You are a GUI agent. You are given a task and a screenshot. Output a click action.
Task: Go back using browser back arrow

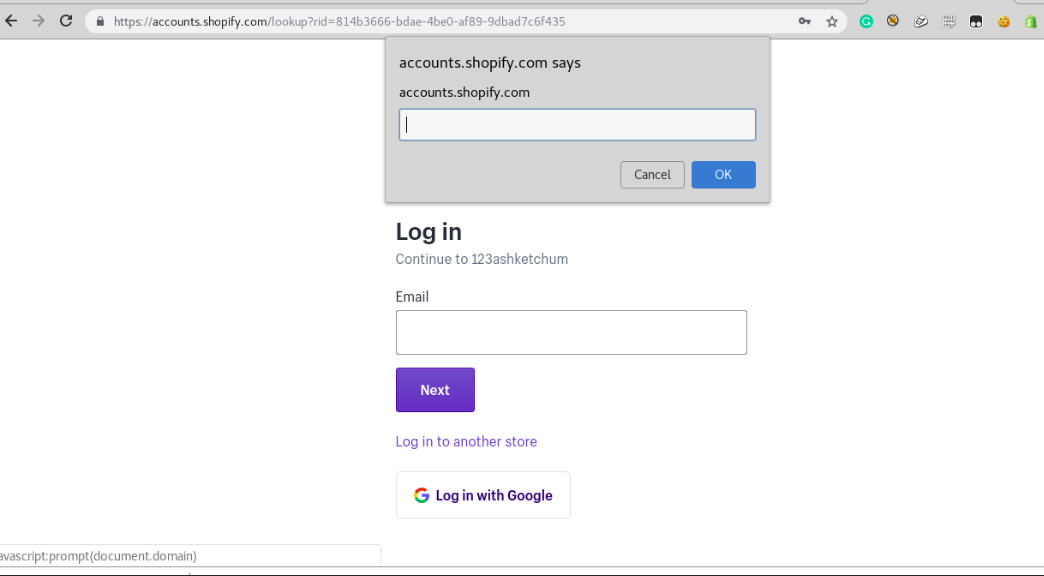coord(11,21)
